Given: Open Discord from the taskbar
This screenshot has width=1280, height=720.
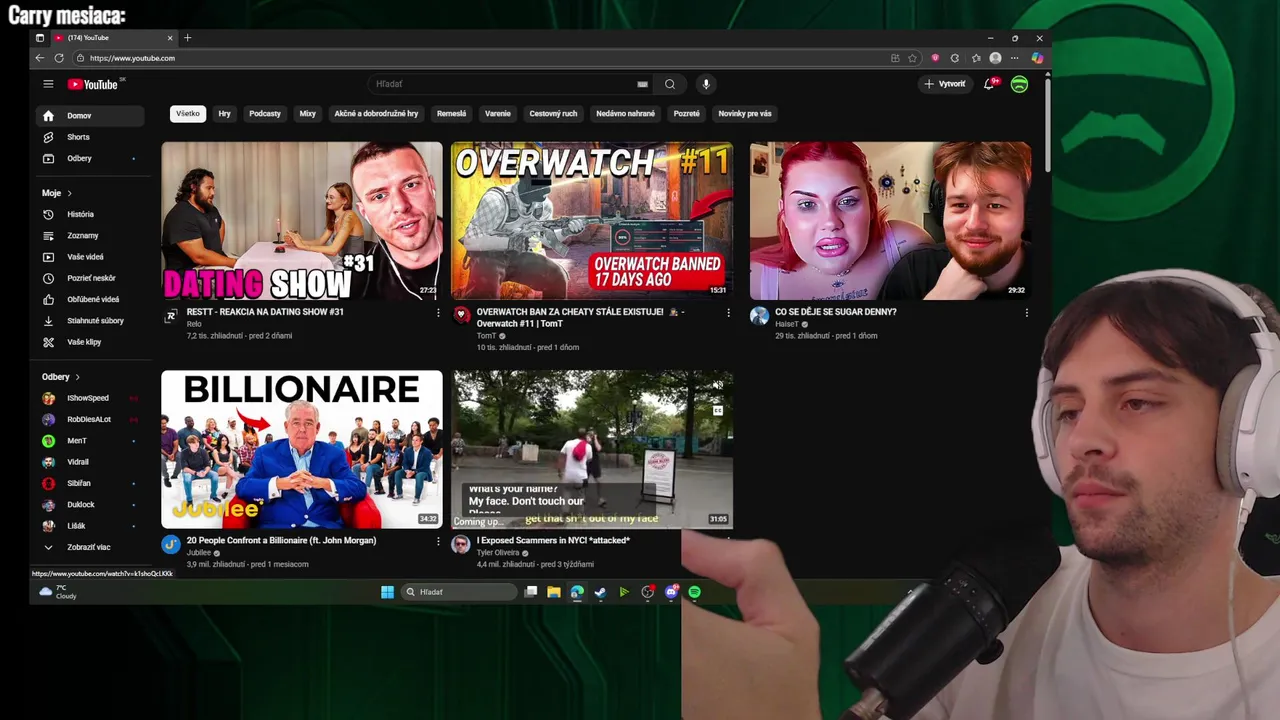Looking at the screenshot, I should point(671,592).
